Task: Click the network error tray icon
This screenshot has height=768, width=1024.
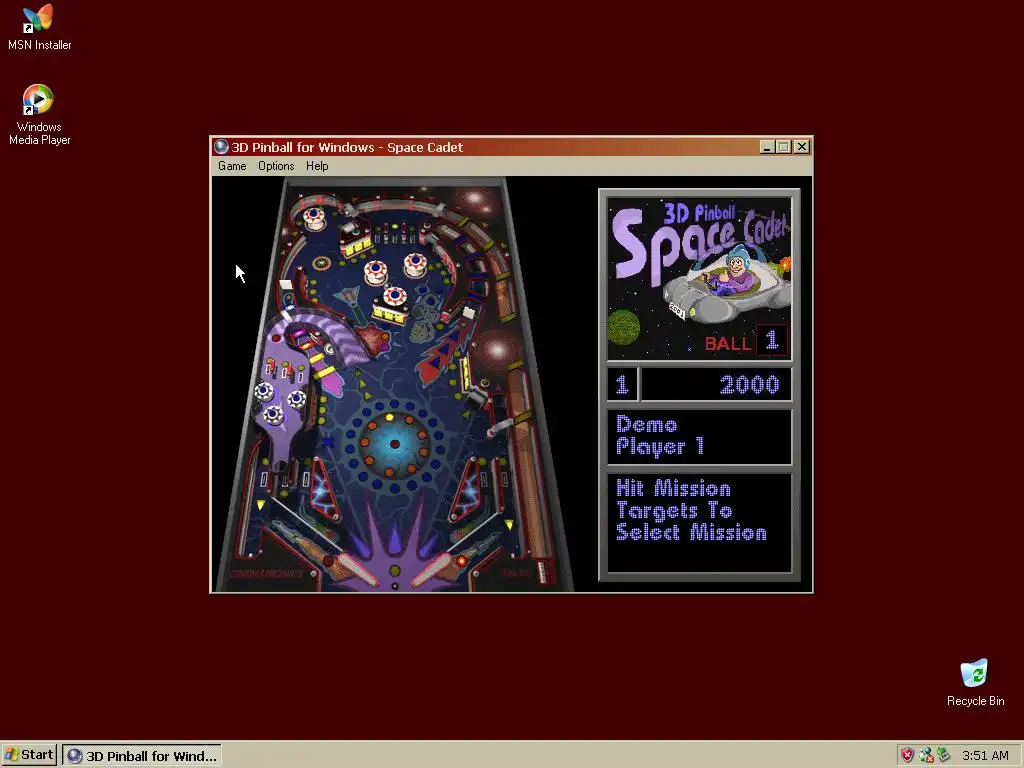Action: point(925,755)
